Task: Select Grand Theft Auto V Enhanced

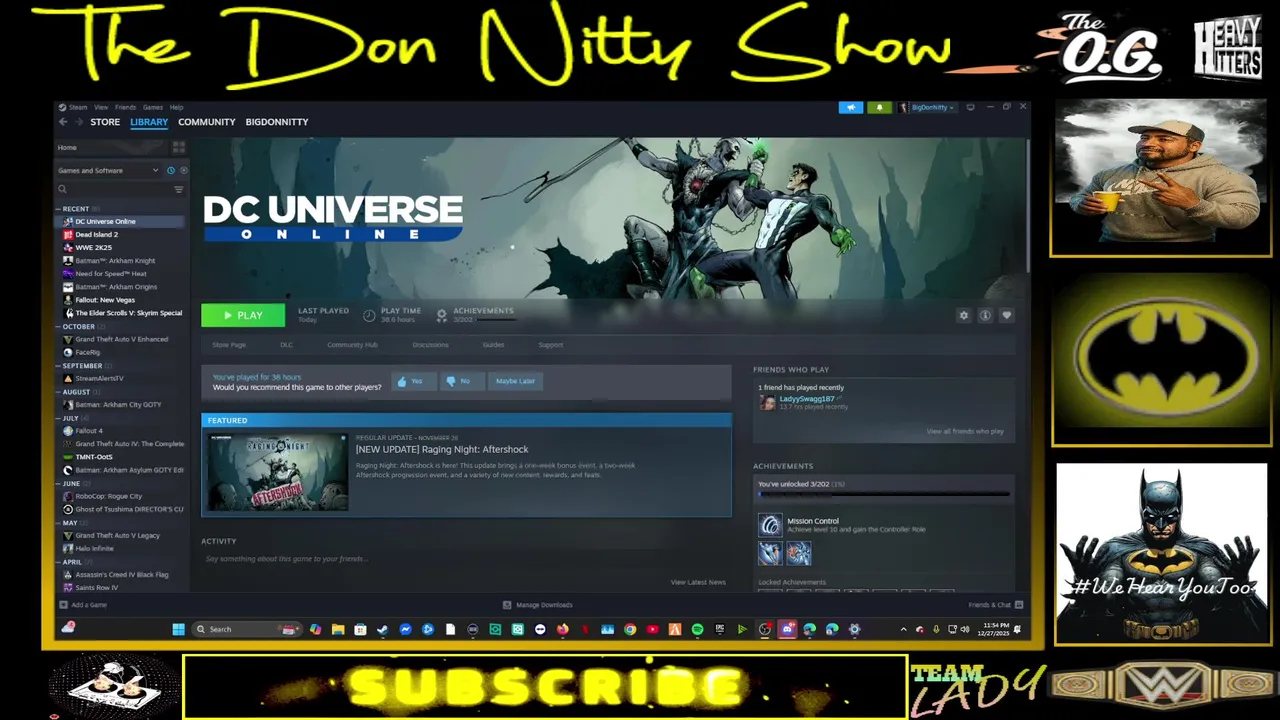Action: point(120,339)
